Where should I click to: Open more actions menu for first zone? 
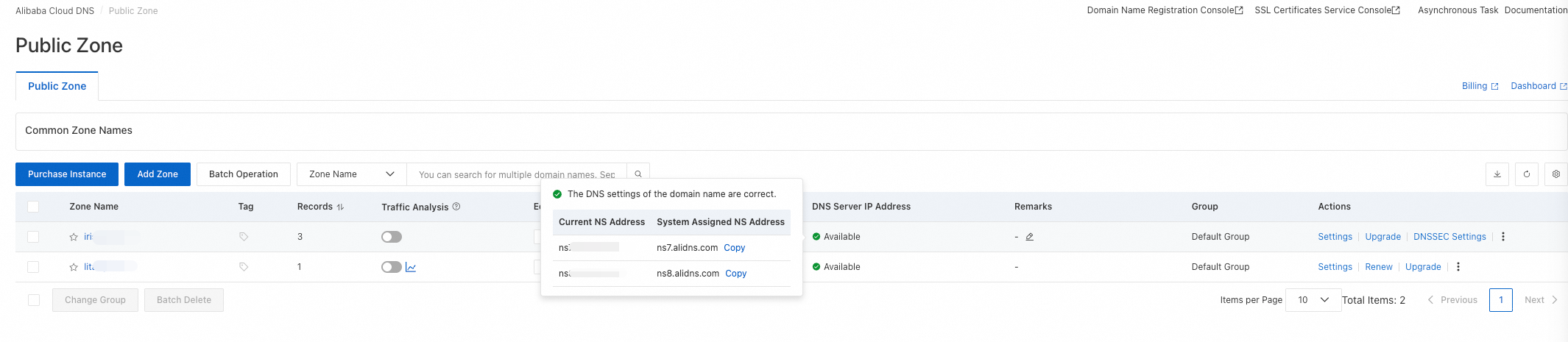[1503, 237]
